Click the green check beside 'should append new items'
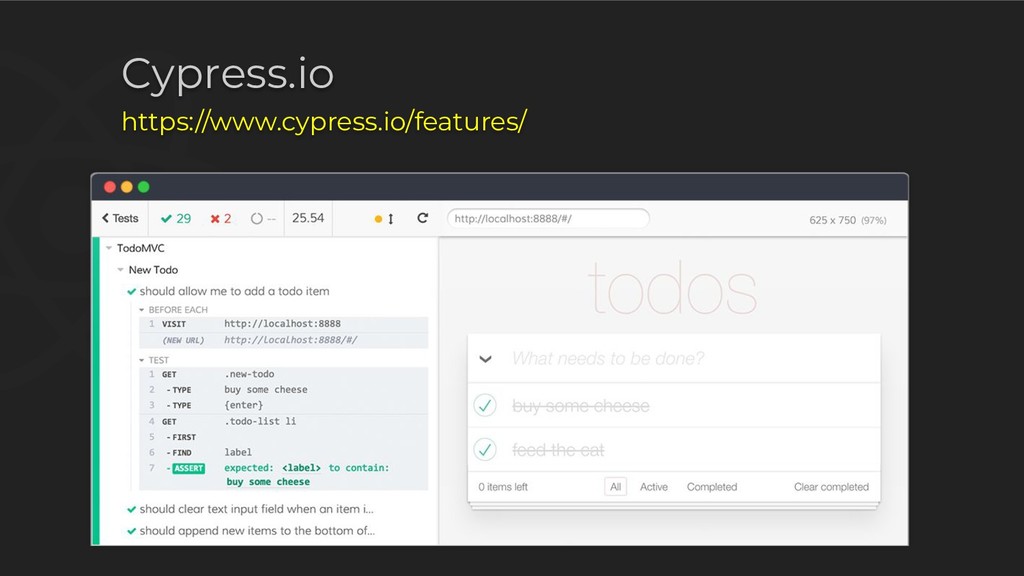1024x576 pixels. (x=131, y=531)
